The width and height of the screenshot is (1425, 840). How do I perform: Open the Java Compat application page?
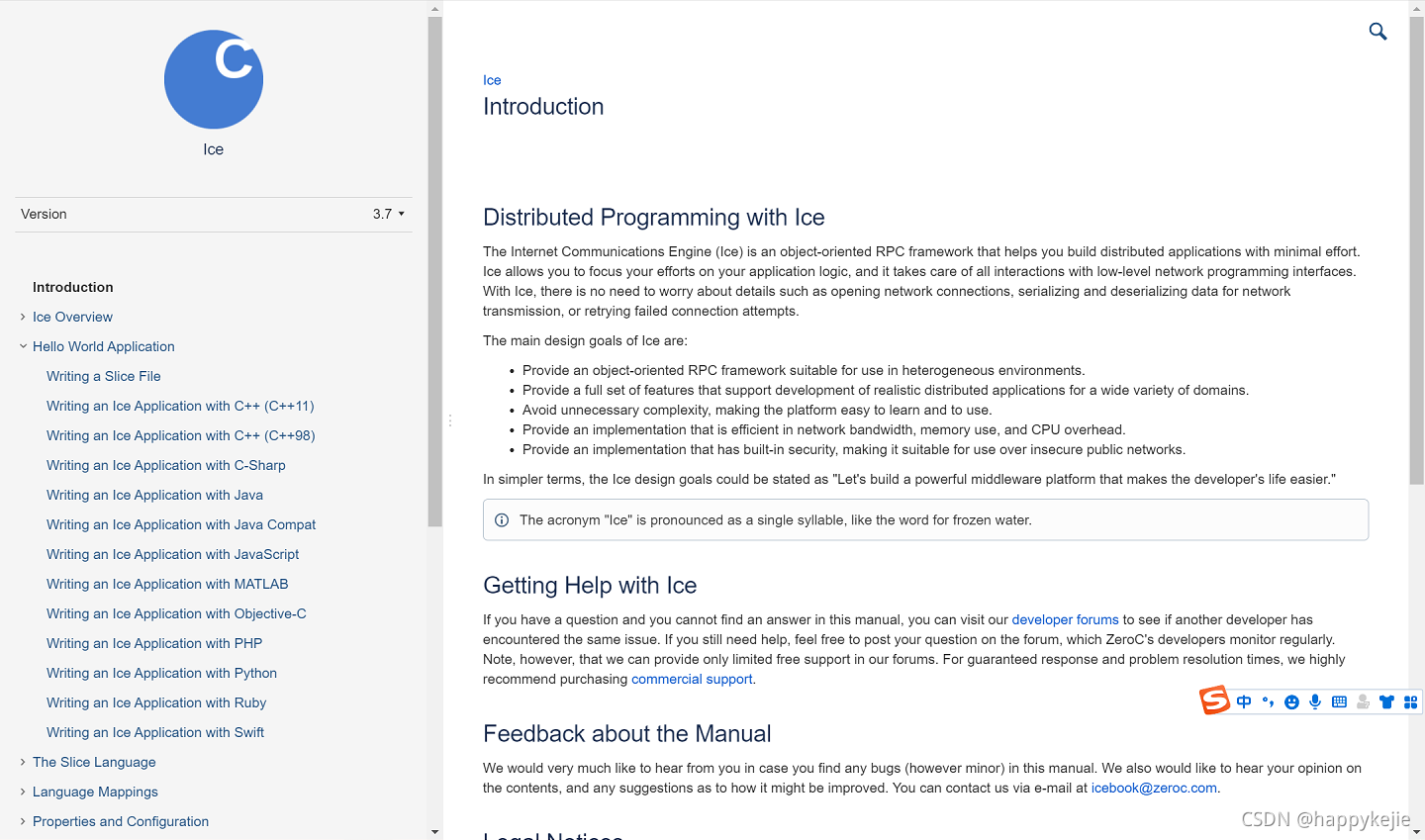[x=181, y=524]
